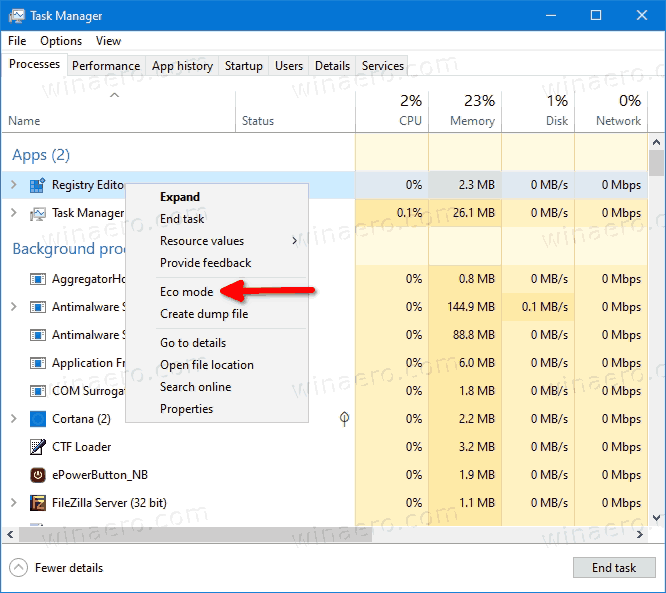
Task: Expand the Registry Editor process row
Action: pyautogui.click(x=14, y=185)
